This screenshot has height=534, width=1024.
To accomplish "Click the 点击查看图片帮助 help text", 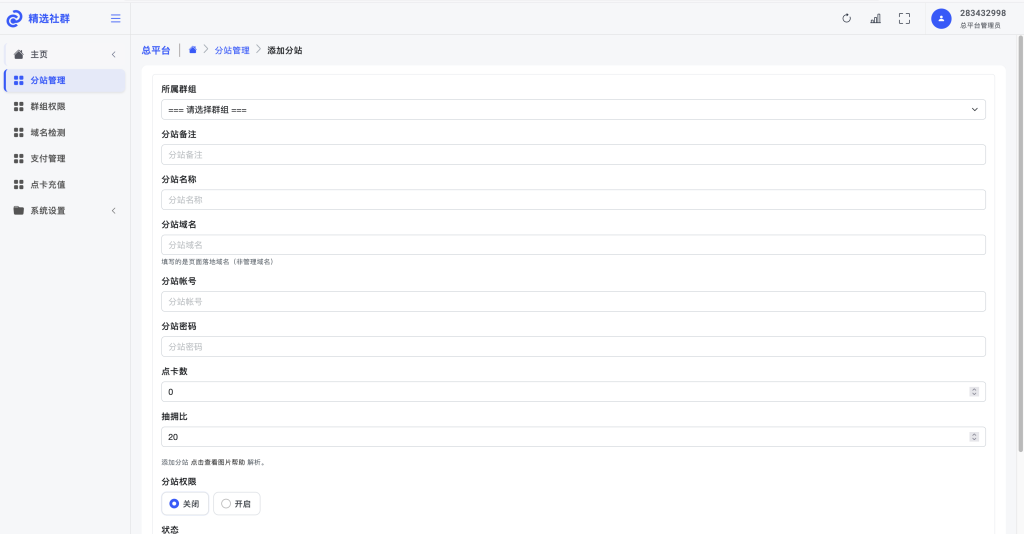I will click(x=217, y=462).
